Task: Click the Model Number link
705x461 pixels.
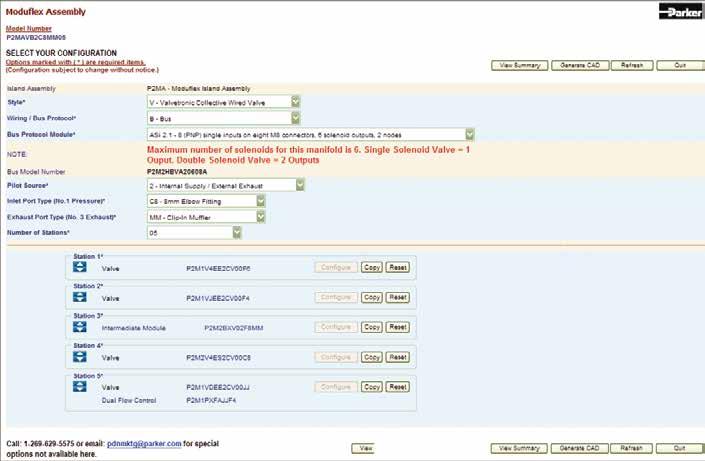Action: pos(28,28)
